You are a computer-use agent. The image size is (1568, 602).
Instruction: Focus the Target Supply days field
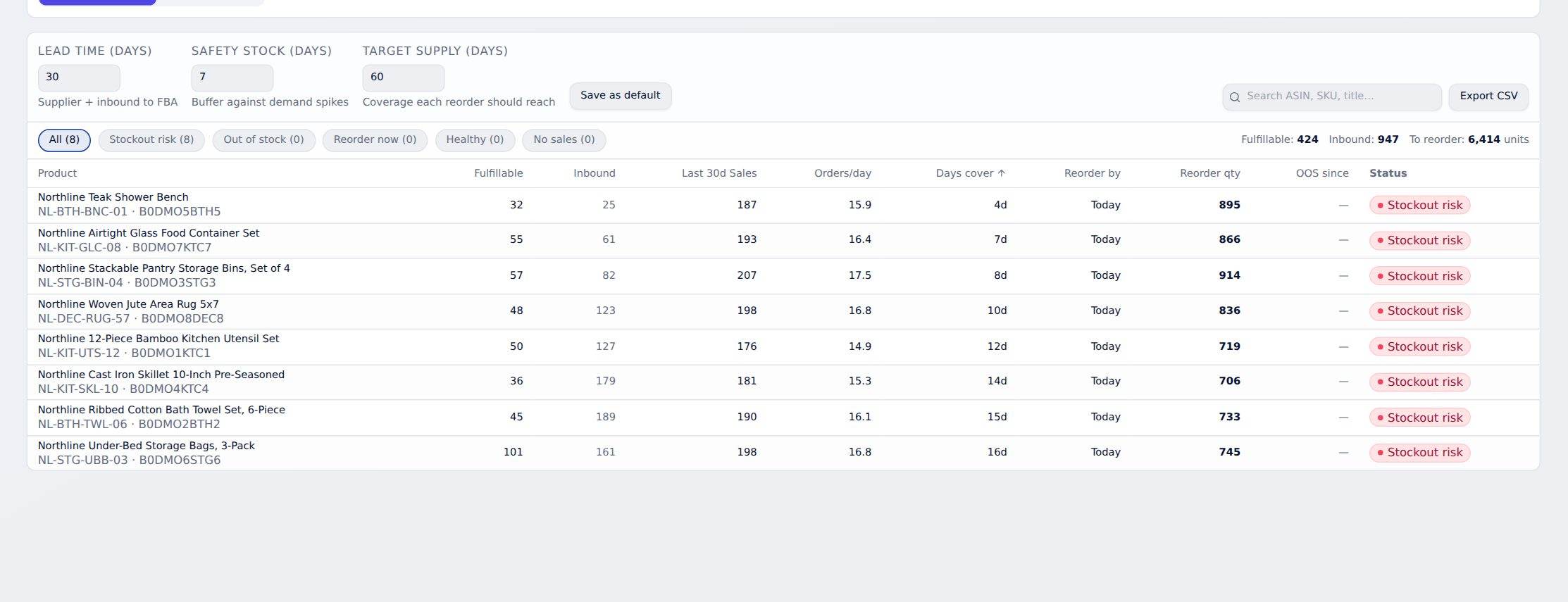[x=404, y=77]
